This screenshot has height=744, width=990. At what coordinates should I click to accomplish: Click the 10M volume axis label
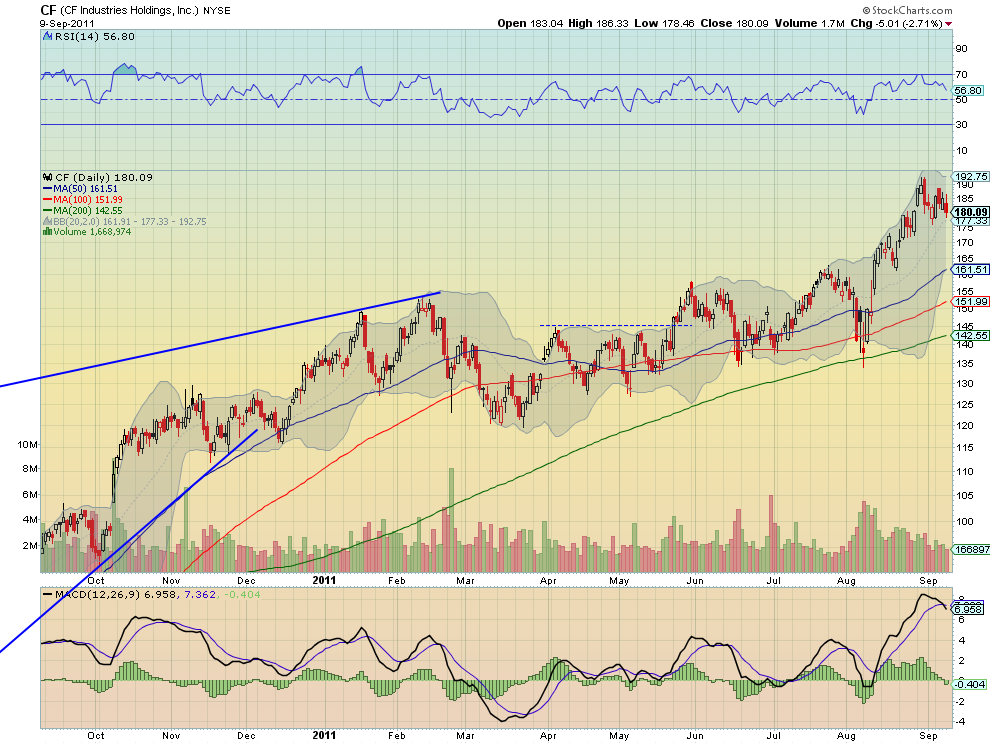click(27, 445)
